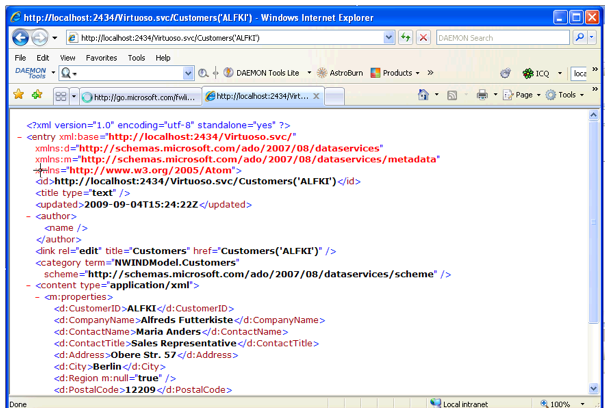This screenshot has width=613, height=420.
Task: Click the address bar URL field
Action: pos(224,38)
